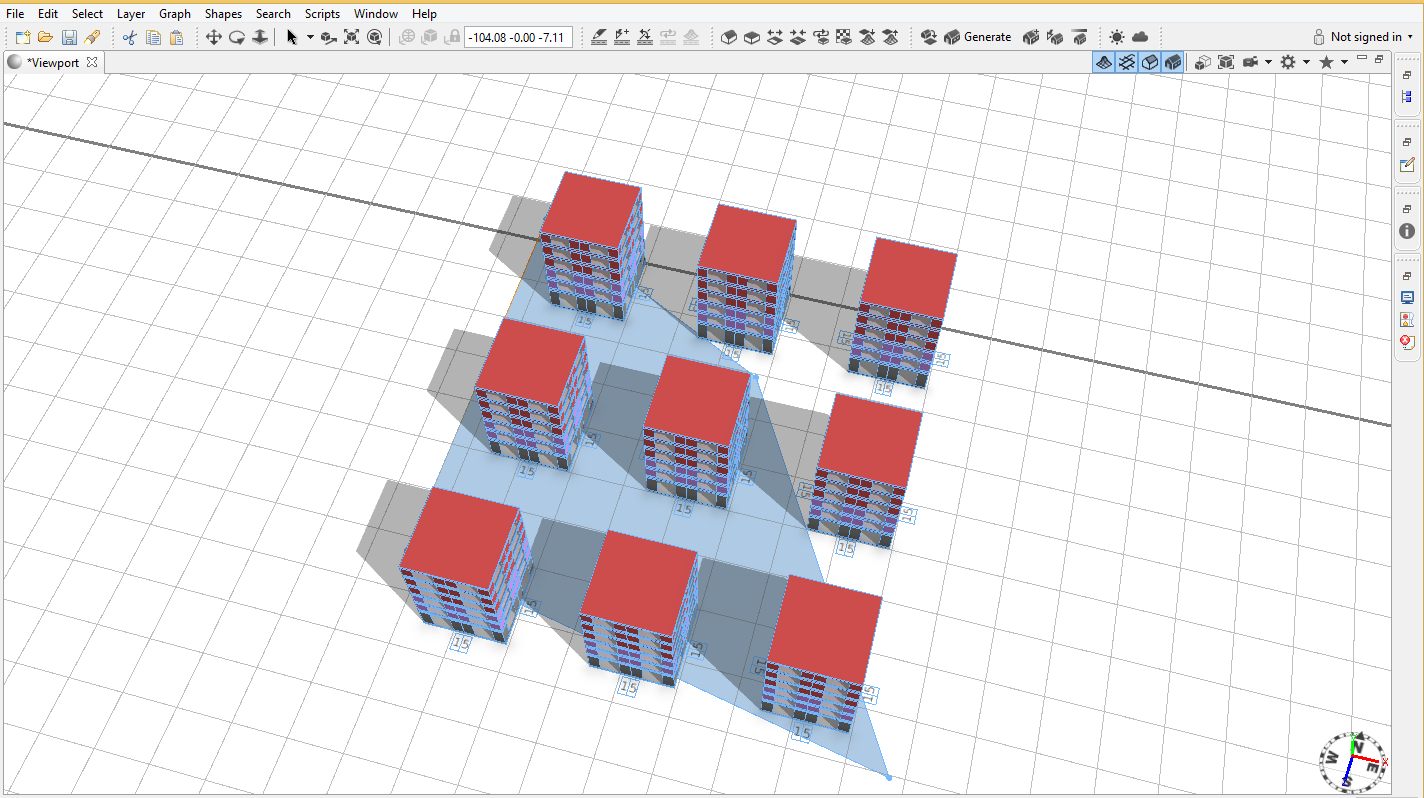Expand the camera bookmarks dropdown arrow
Viewport: 1424px width, 798px height.
1268,62
